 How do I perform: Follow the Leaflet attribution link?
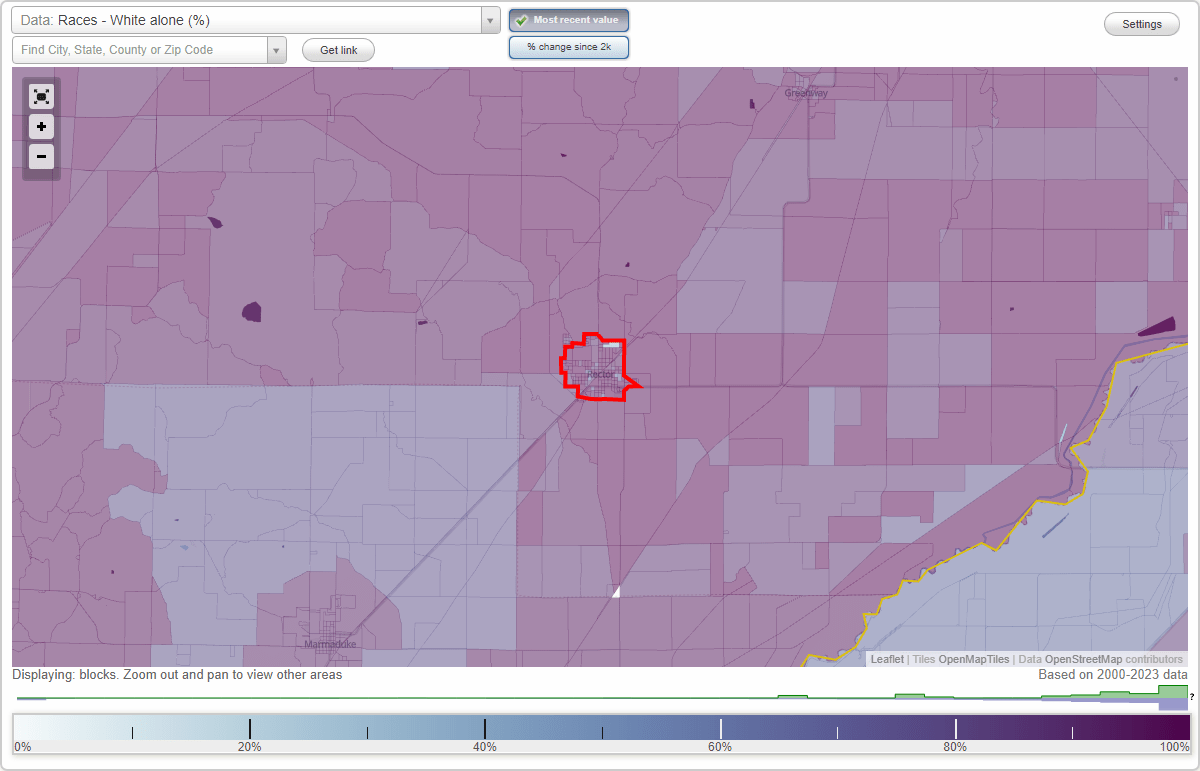point(886,659)
